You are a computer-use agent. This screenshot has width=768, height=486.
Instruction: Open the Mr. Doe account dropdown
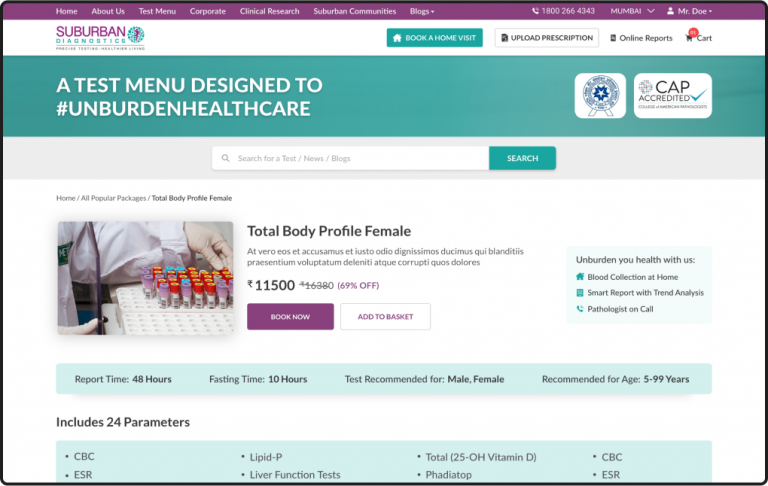(x=690, y=11)
